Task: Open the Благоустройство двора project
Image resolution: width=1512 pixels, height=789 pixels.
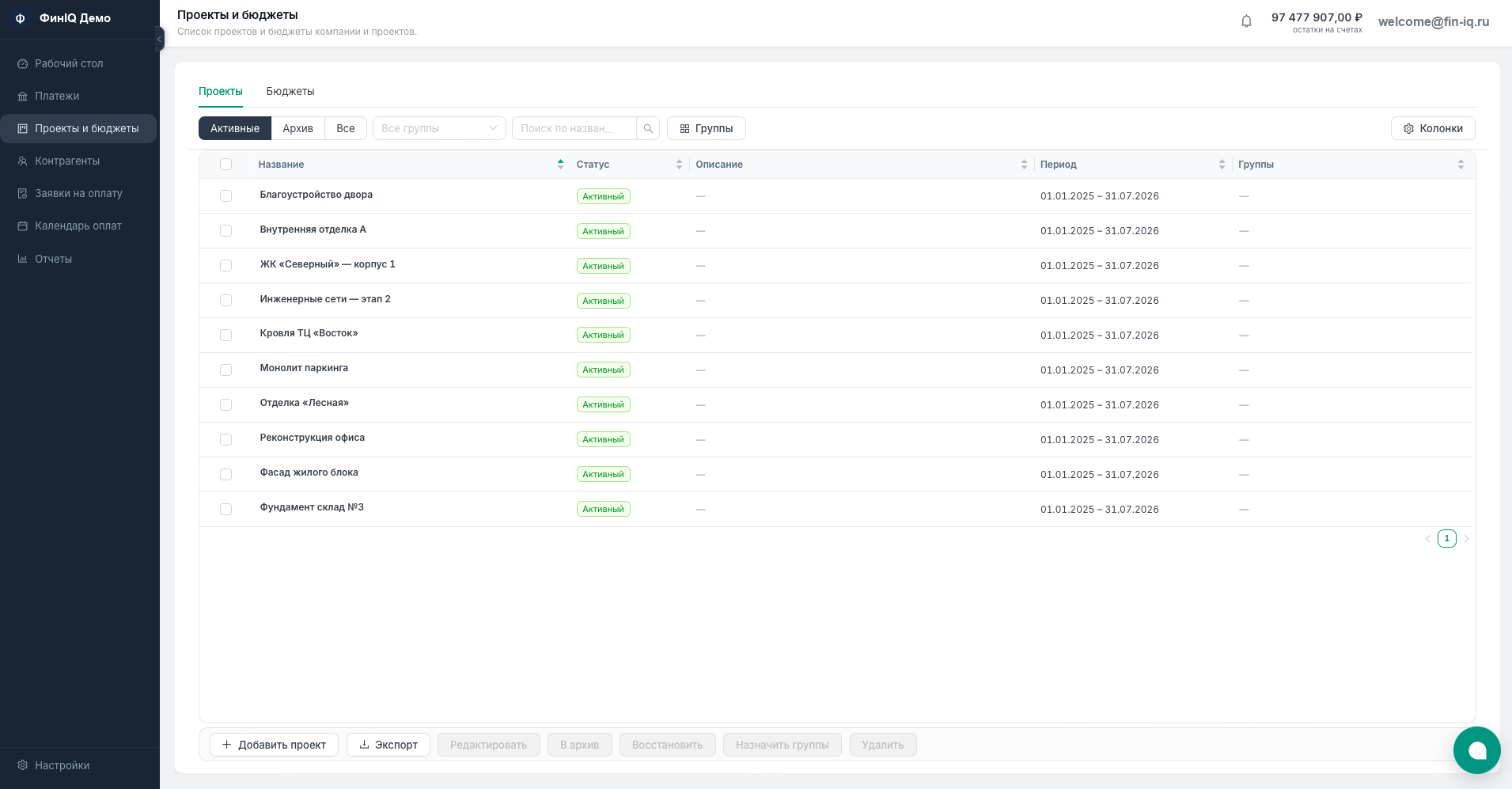Action: pyautogui.click(x=316, y=195)
